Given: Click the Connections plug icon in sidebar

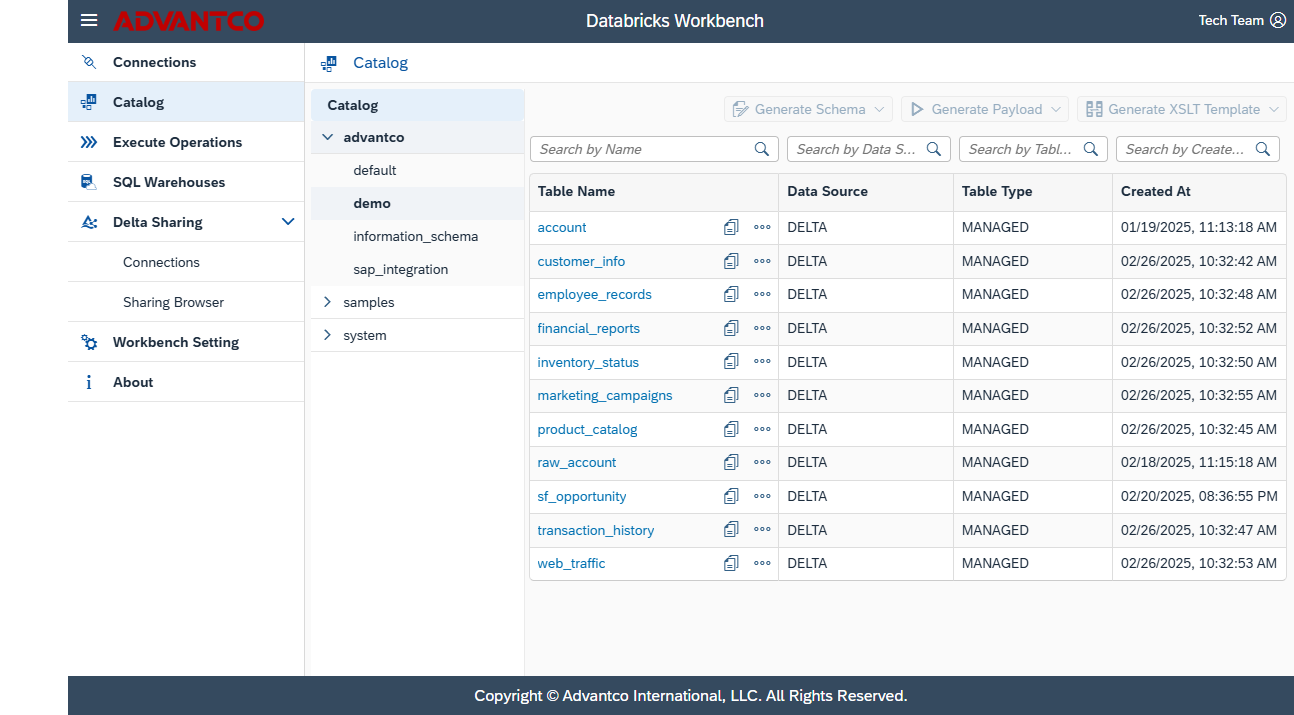Looking at the screenshot, I should 89,62.
